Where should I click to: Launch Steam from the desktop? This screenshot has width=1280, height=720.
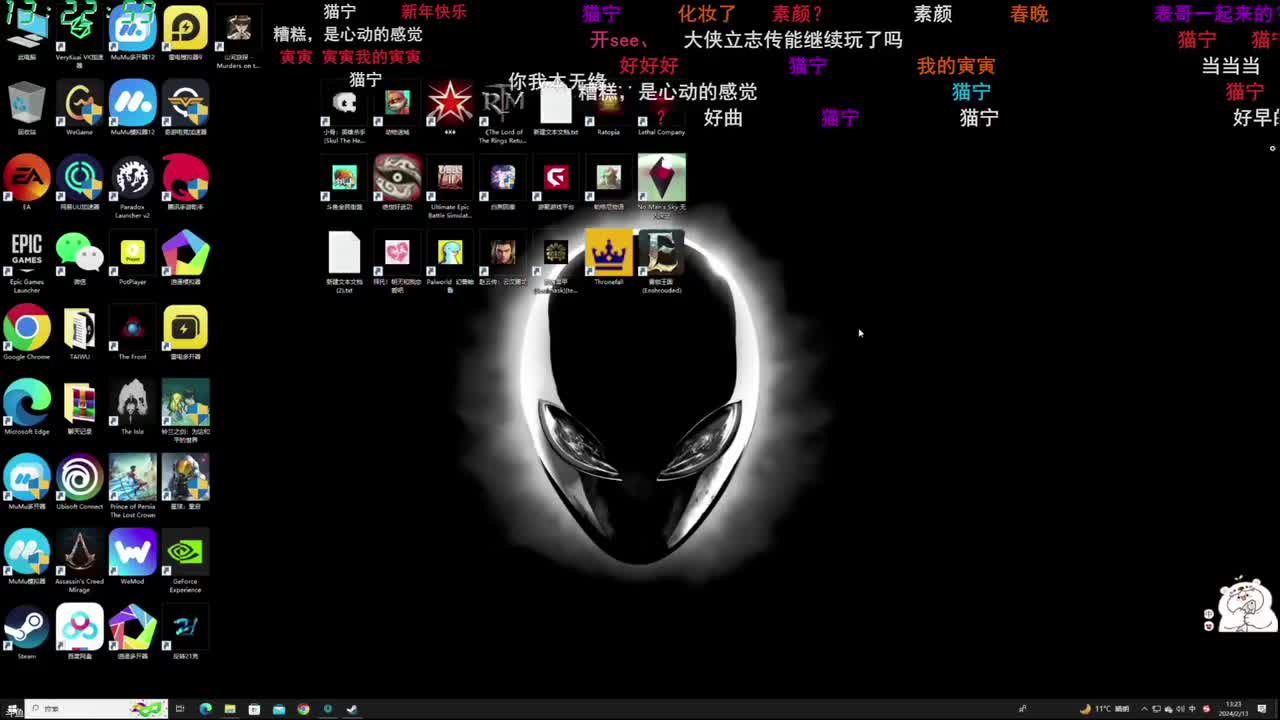click(27, 632)
